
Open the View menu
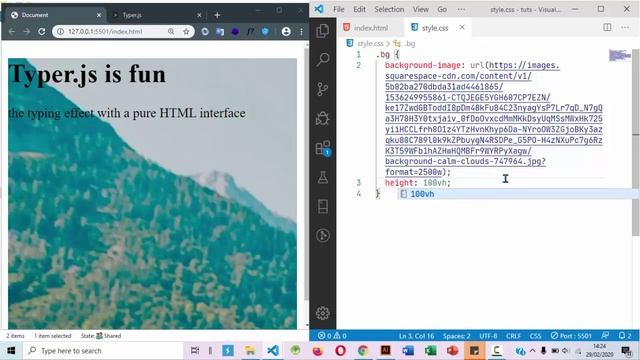click(420, 9)
